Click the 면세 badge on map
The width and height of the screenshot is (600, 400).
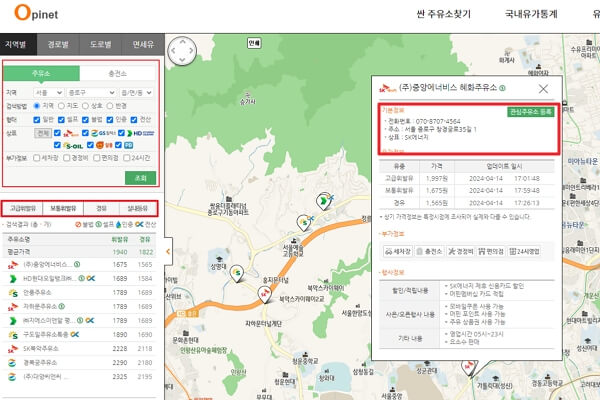[254, 43]
